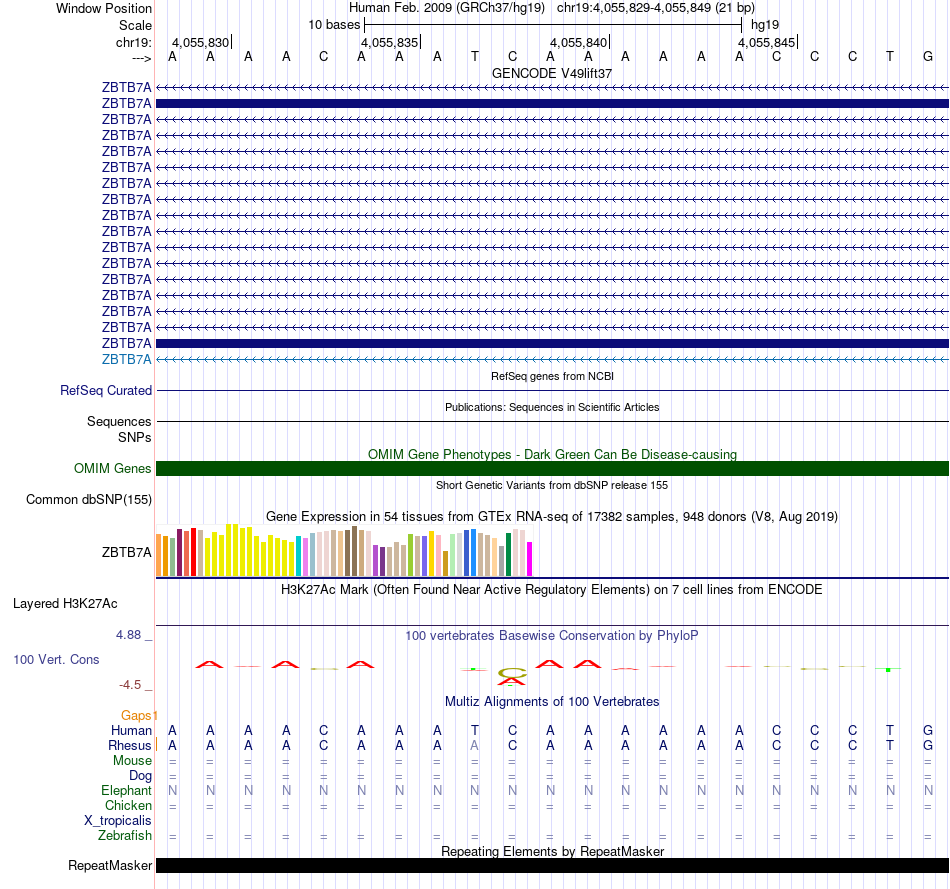Click the '4.88' PhyloP upper scale value

[128, 634]
